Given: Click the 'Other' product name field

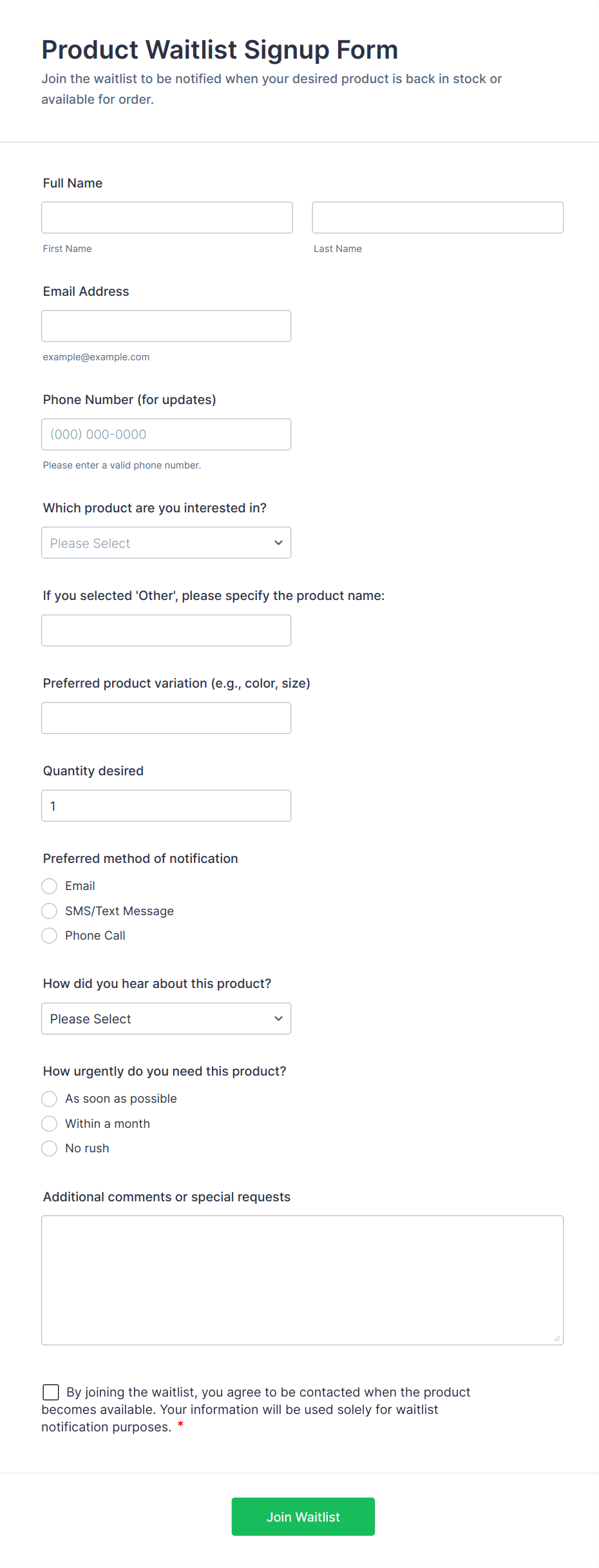Looking at the screenshot, I should 166,630.
